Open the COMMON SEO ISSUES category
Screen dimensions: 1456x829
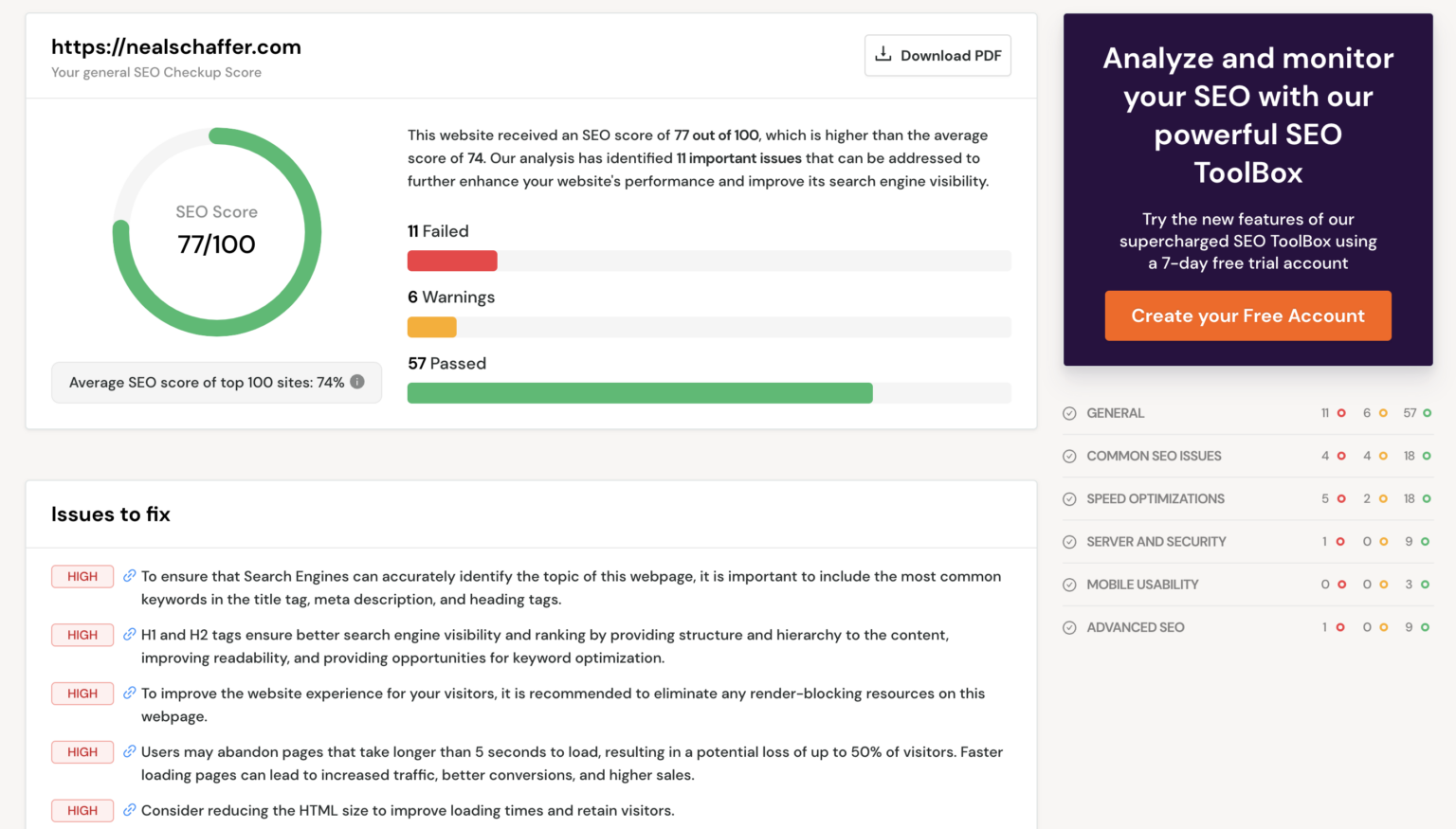click(1154, 456)
